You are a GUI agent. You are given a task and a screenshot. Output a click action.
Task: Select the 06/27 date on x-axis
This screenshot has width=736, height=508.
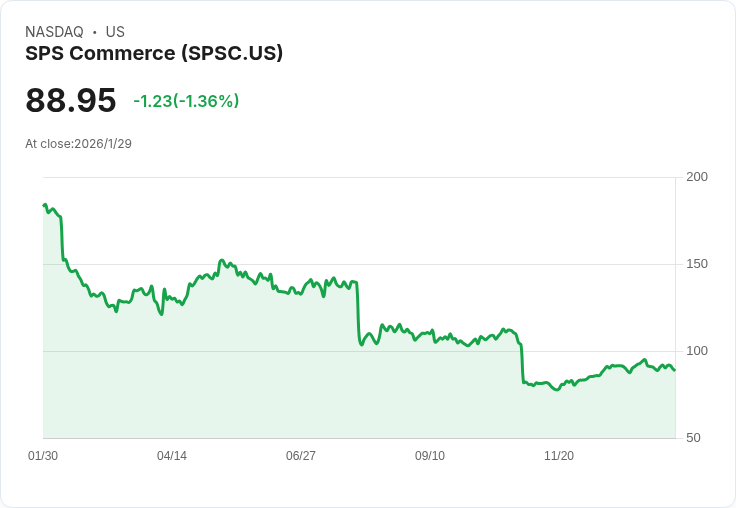click(301, 456)
